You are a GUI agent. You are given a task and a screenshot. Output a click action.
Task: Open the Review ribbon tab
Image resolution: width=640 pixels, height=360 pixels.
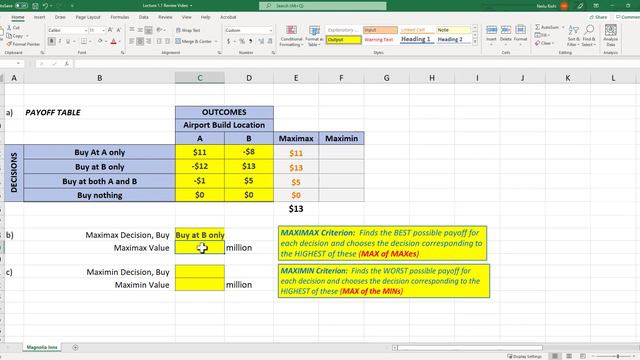coord(165,18)
